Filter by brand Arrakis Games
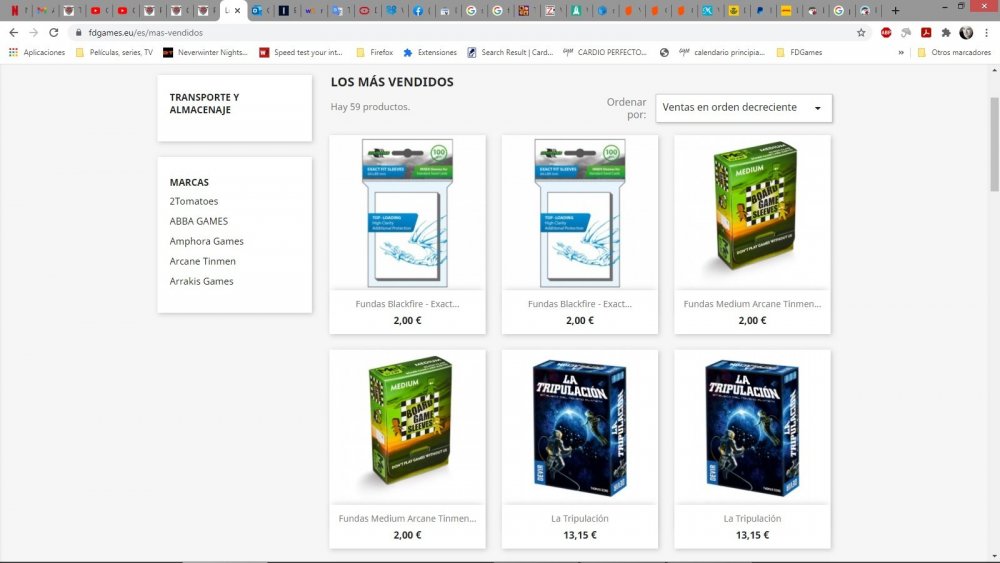 coord(202,281)
